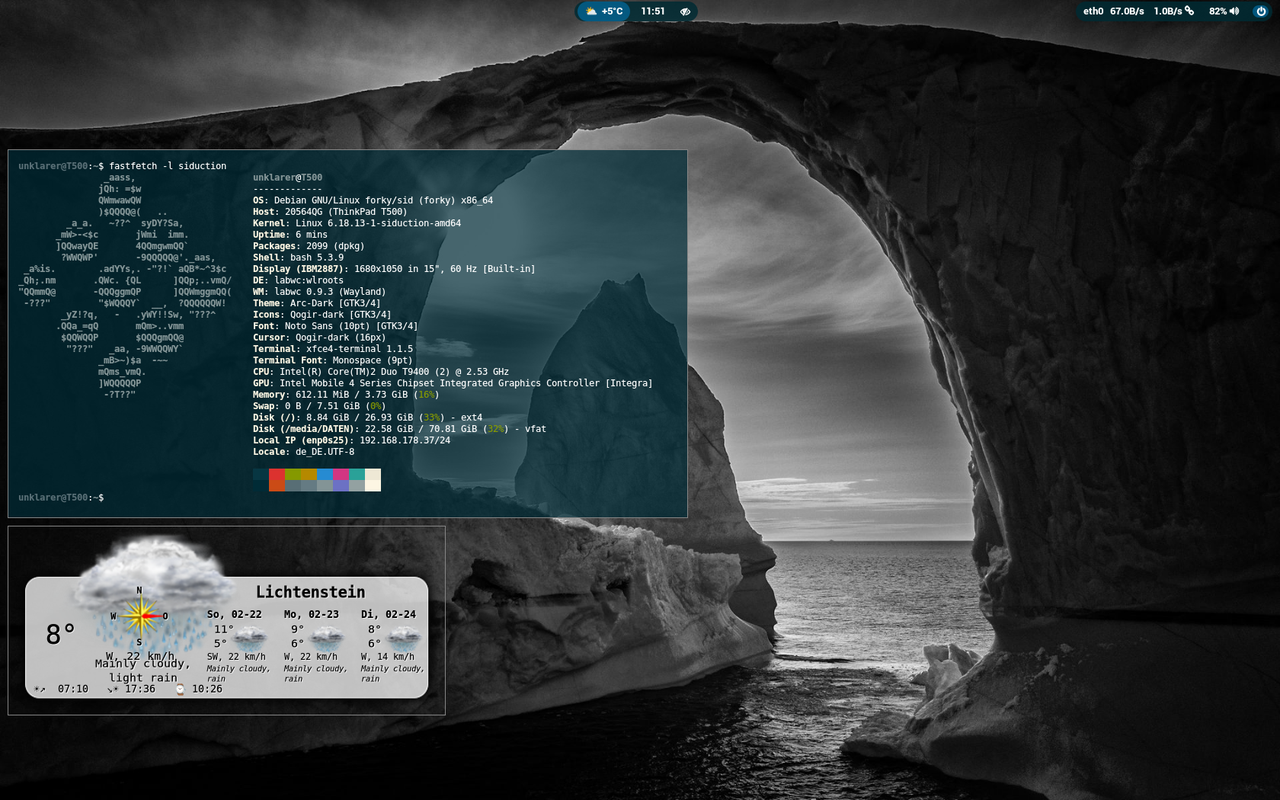This screenshot has width=1280, height=800.
Task: Click the 'Packages: 2099 (dpkg)' line
Action: coord(309,246)
